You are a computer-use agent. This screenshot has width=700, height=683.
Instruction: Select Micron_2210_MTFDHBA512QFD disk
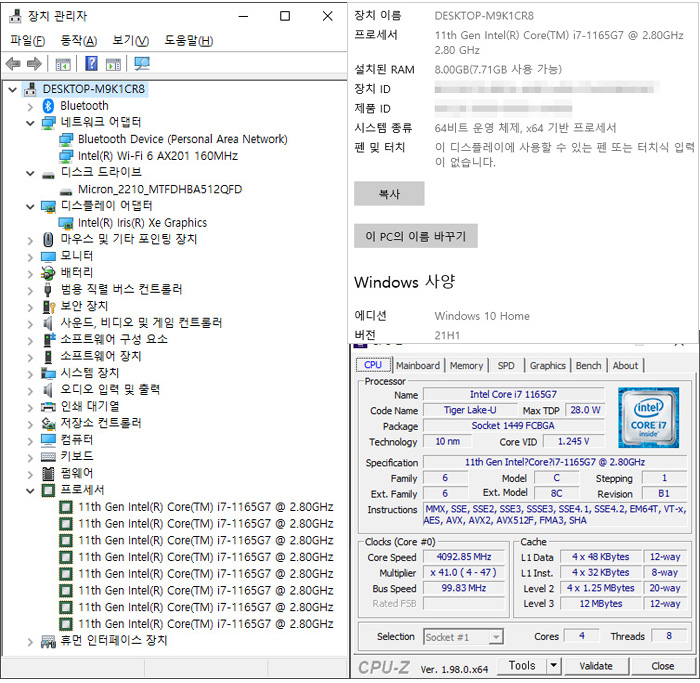pos(160,190)
